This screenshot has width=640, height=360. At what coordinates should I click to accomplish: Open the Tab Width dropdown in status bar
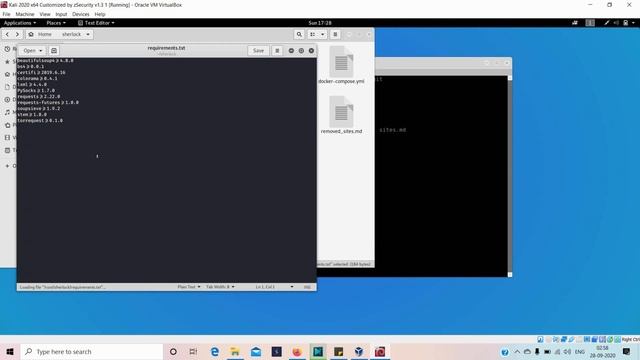(220, 287)
